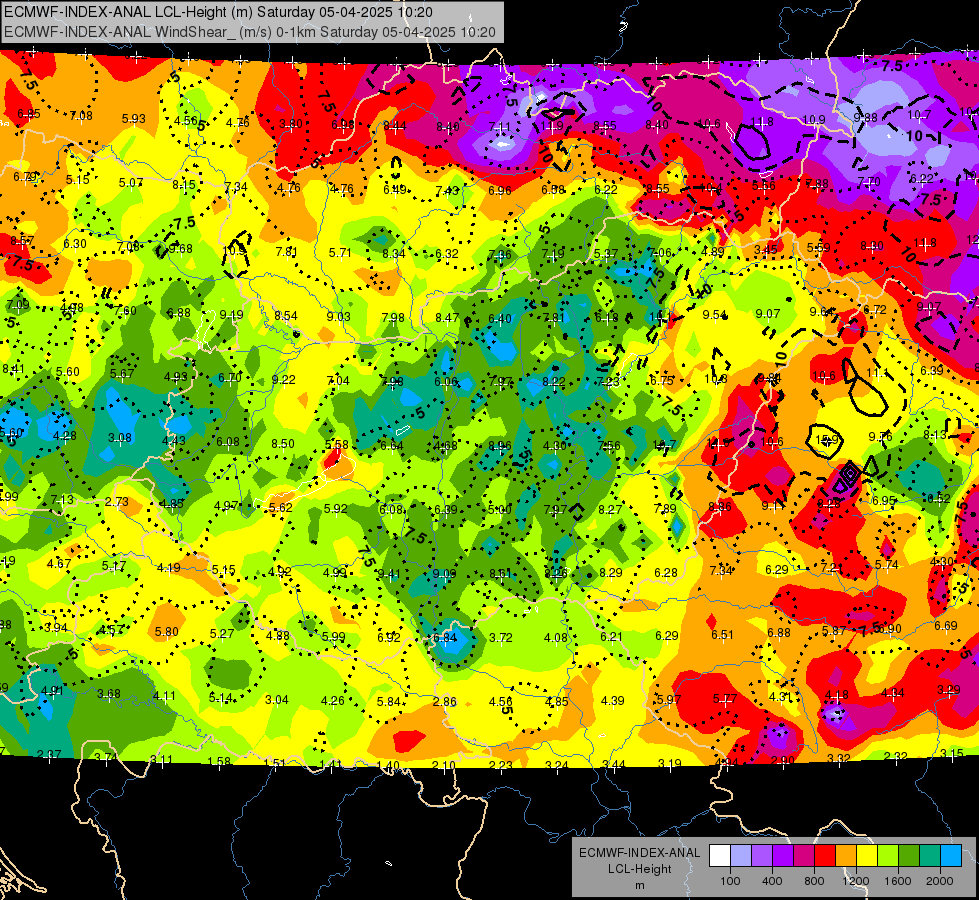Click the legend tick label 100

click(730, 881)
